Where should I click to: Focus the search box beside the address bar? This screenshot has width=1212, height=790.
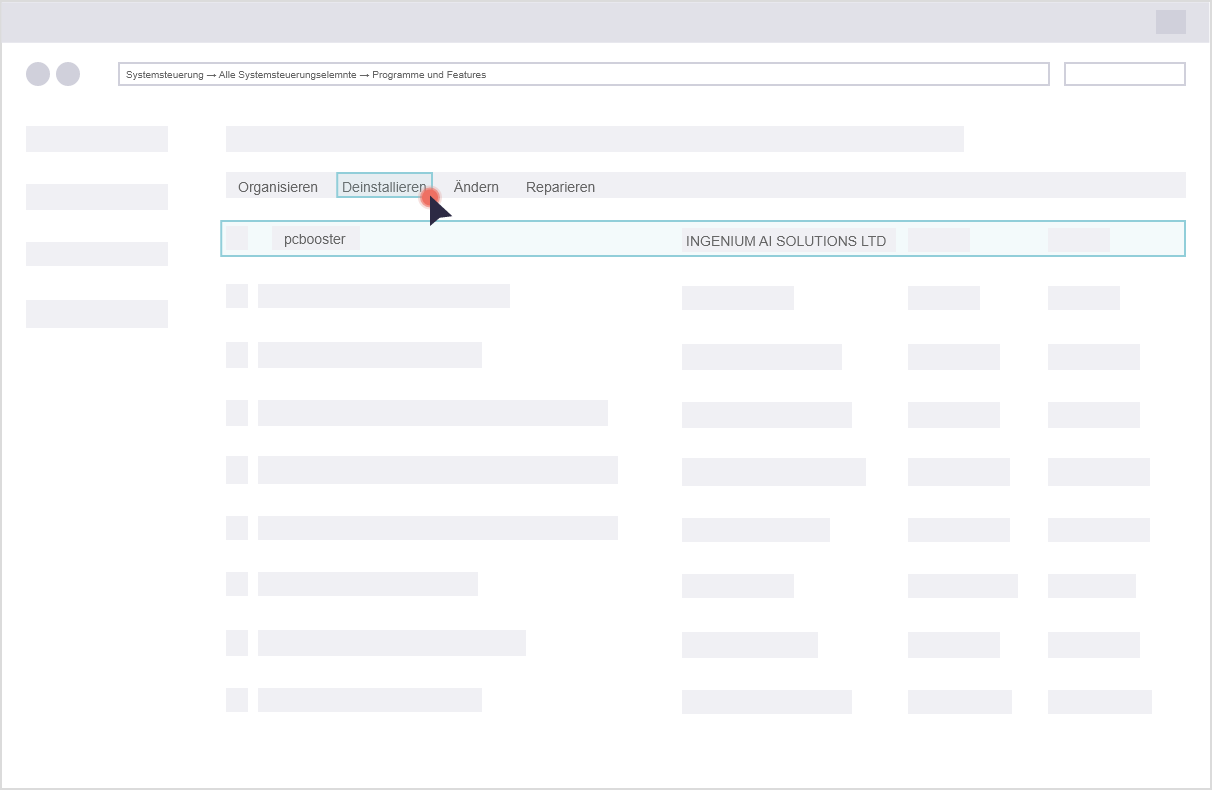[1124, 74]
